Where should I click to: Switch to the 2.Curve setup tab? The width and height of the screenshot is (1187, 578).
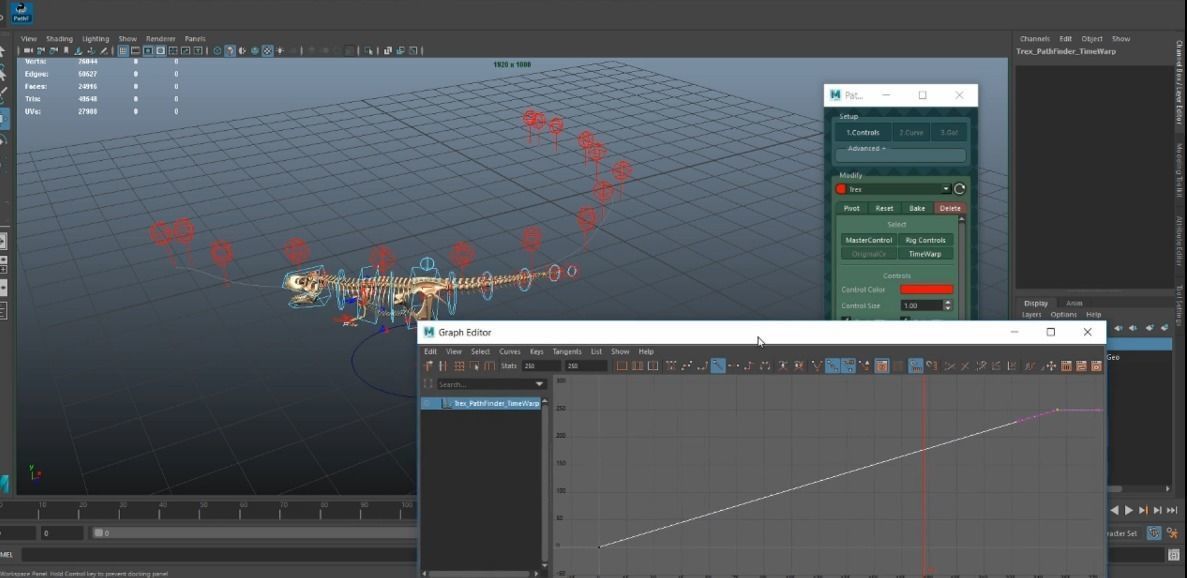tap(911, 132)
